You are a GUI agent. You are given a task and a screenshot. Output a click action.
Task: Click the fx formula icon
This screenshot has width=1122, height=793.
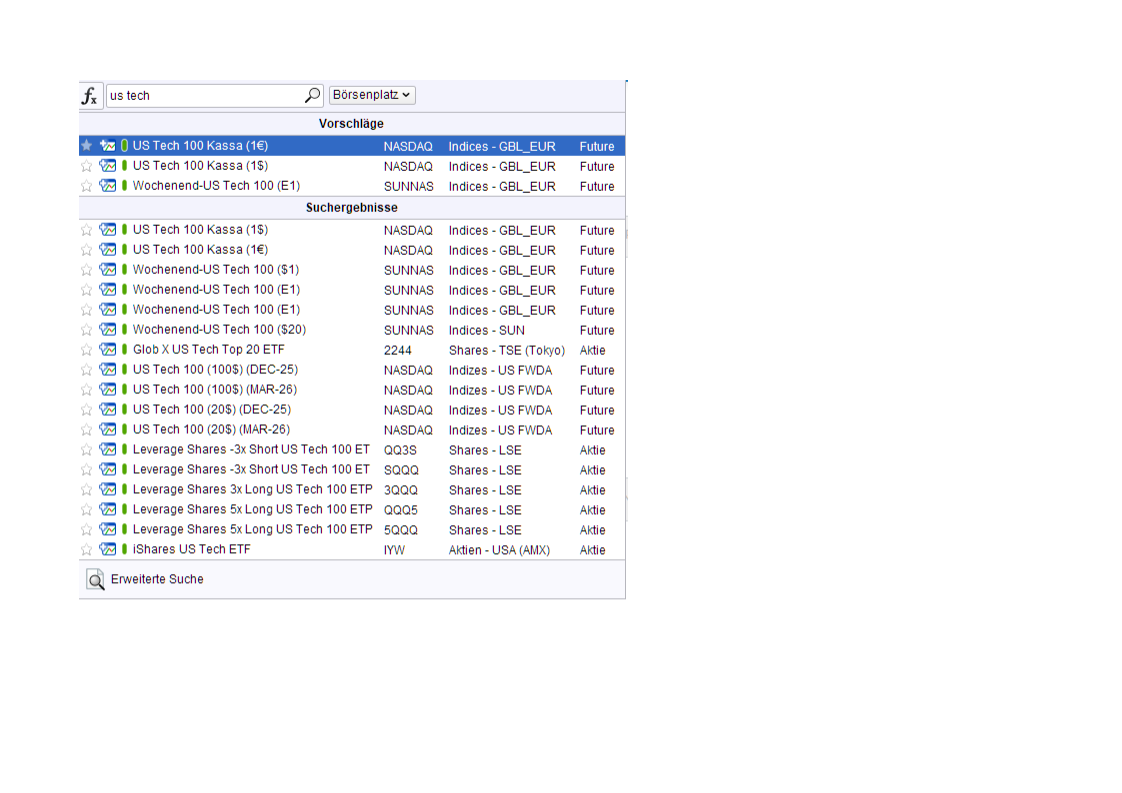pos(90,95)
